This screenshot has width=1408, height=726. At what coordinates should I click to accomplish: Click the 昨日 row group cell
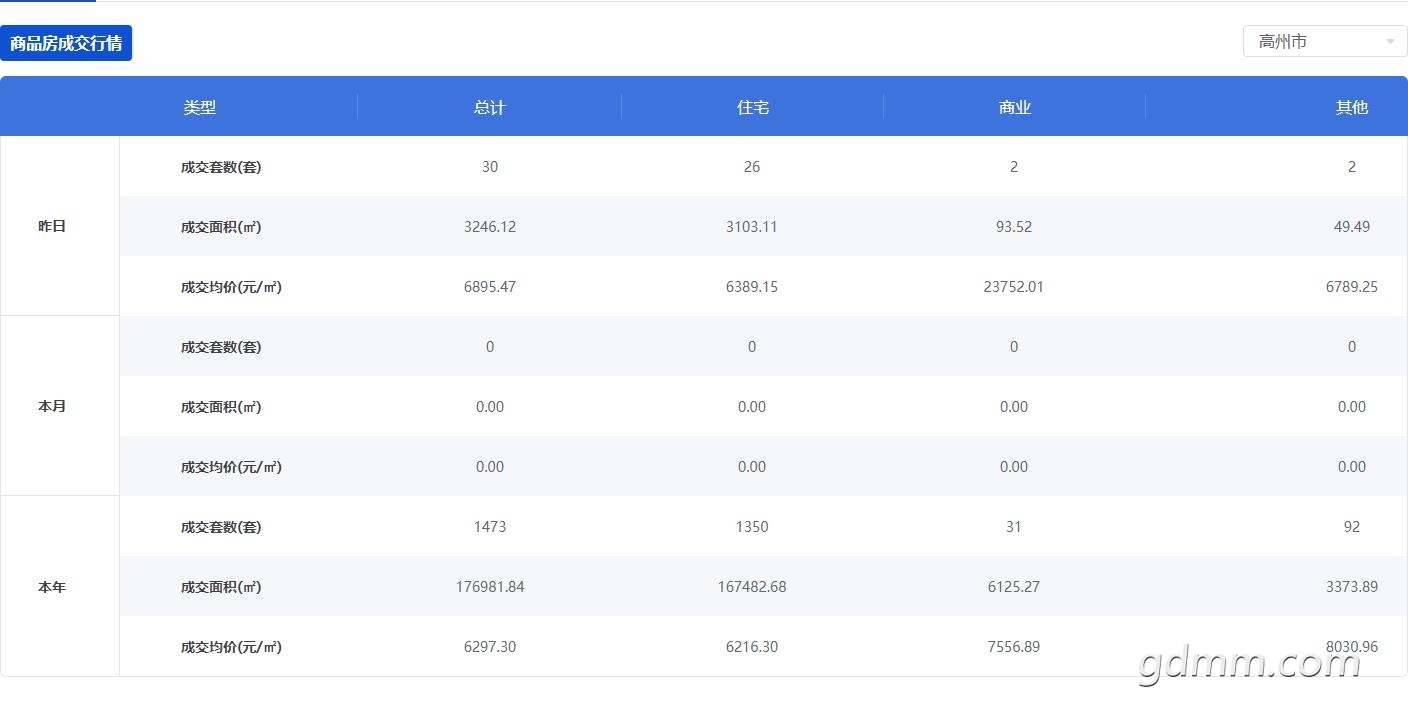pyautogui.click(x=60, y=226)
